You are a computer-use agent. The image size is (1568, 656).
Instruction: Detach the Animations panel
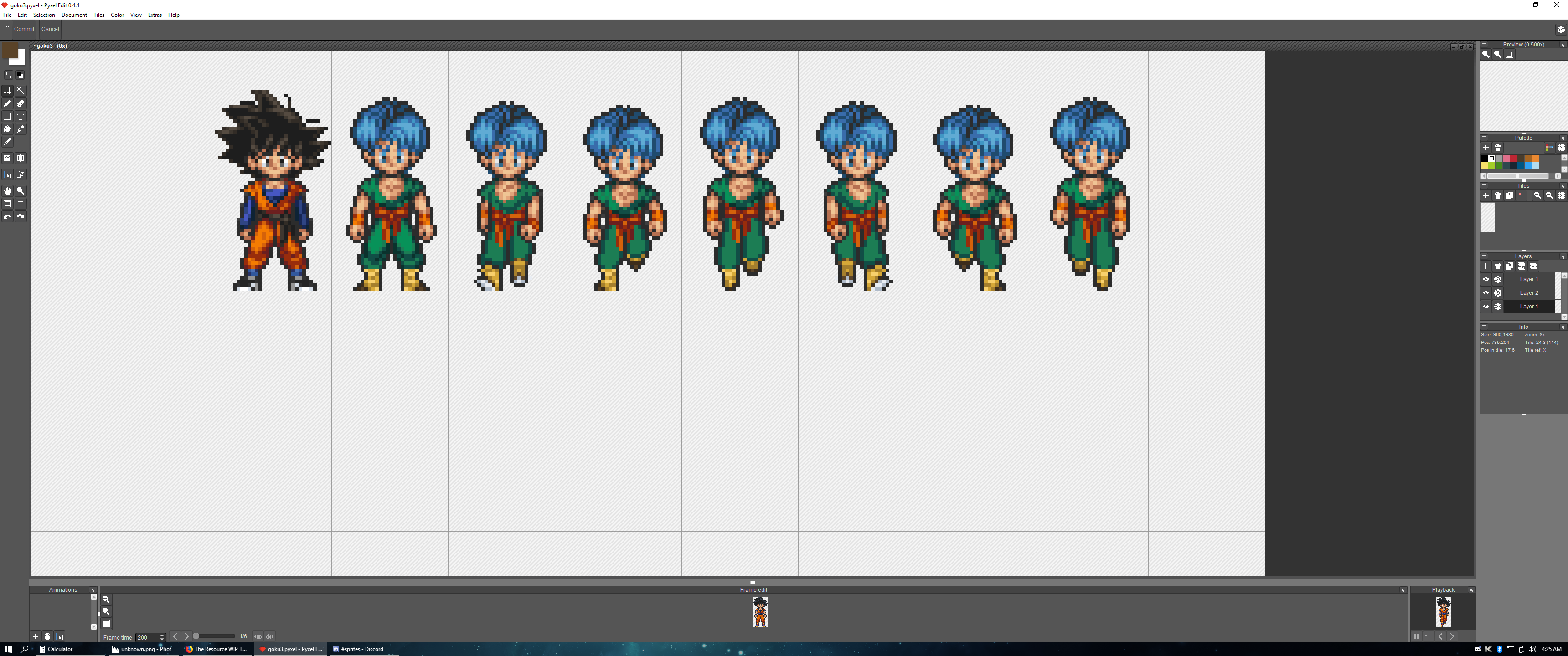(93, 590)
